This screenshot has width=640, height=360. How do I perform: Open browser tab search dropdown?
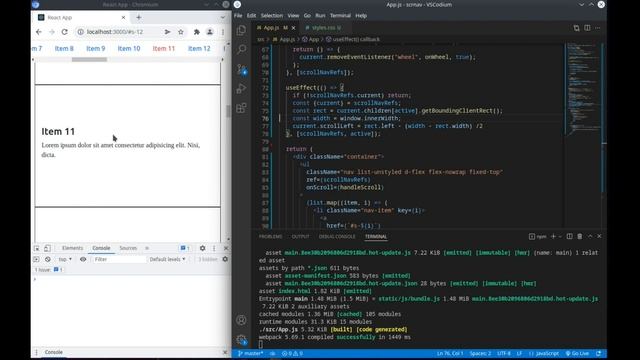click(x=222, y=18)
